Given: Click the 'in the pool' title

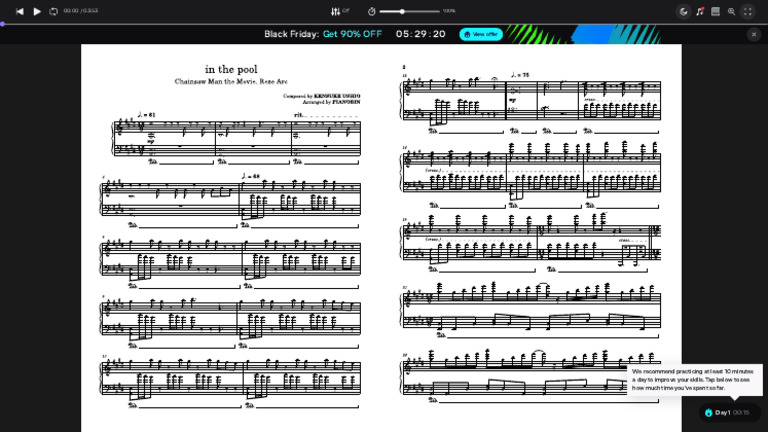Looking at the screenshot, I should [231, 70].
